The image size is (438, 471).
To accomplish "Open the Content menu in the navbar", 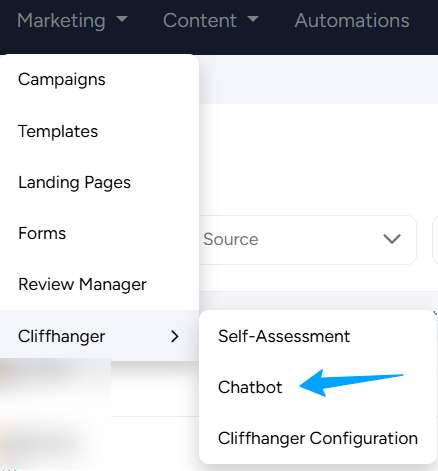I will click(x=211, y=21).
